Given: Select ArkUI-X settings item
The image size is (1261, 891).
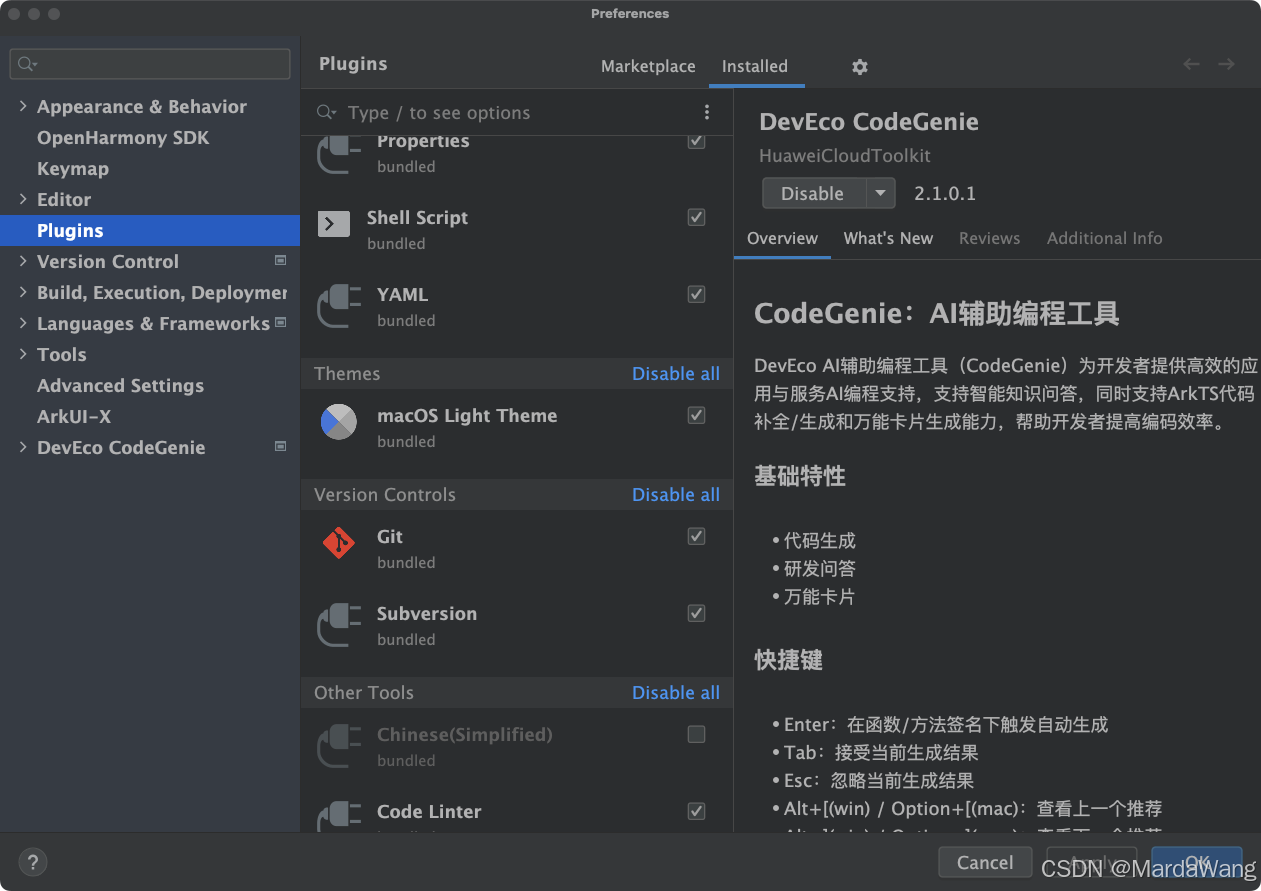Looking at the screenshot, I should pyautogui.click(x=74, y=416).
